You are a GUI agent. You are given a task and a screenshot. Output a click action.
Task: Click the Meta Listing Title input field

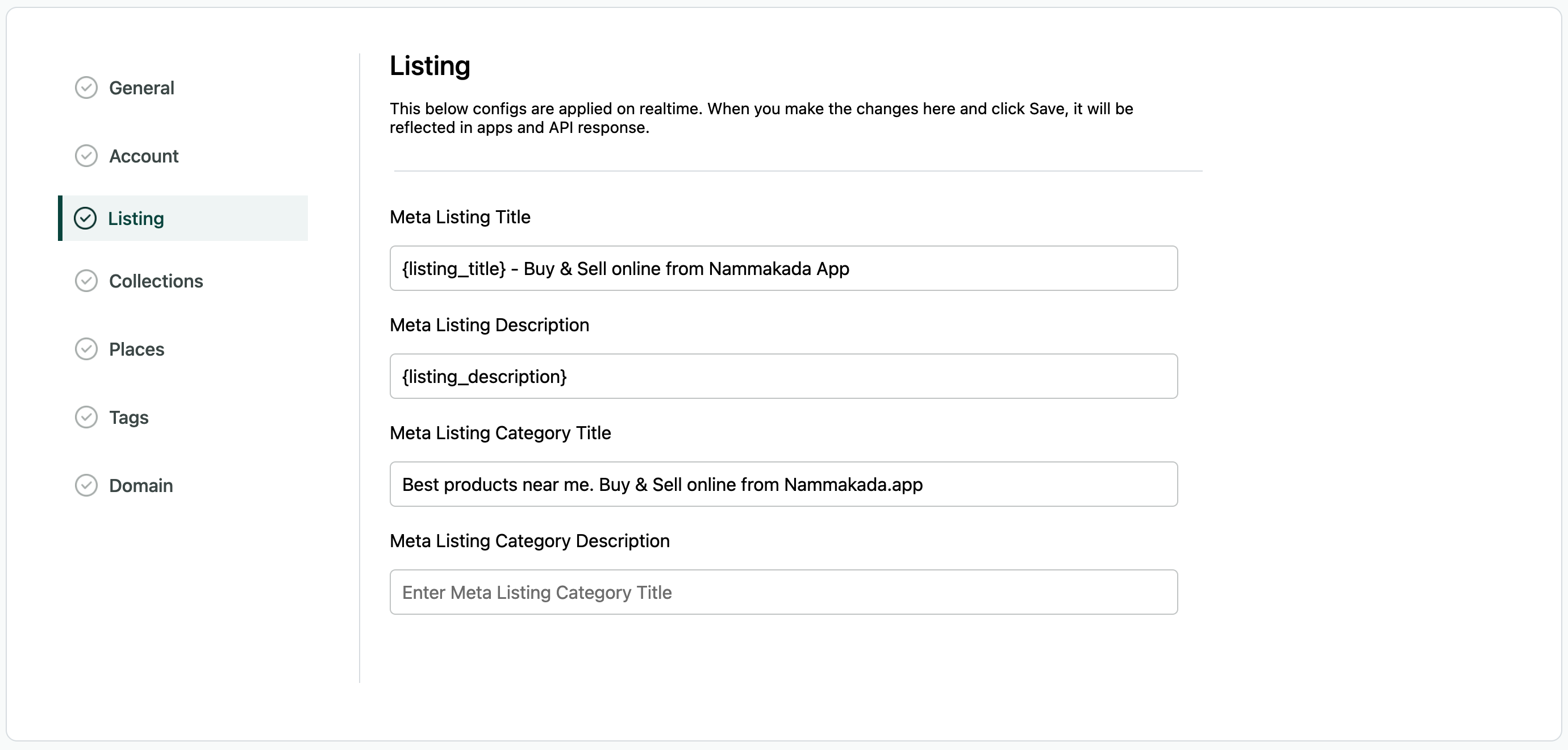[x=784, y=268]
